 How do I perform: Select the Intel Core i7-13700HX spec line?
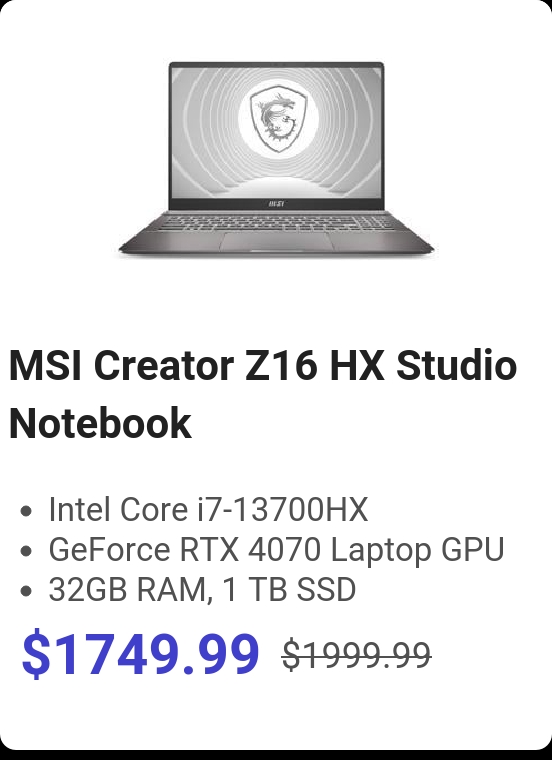point(208,509)
